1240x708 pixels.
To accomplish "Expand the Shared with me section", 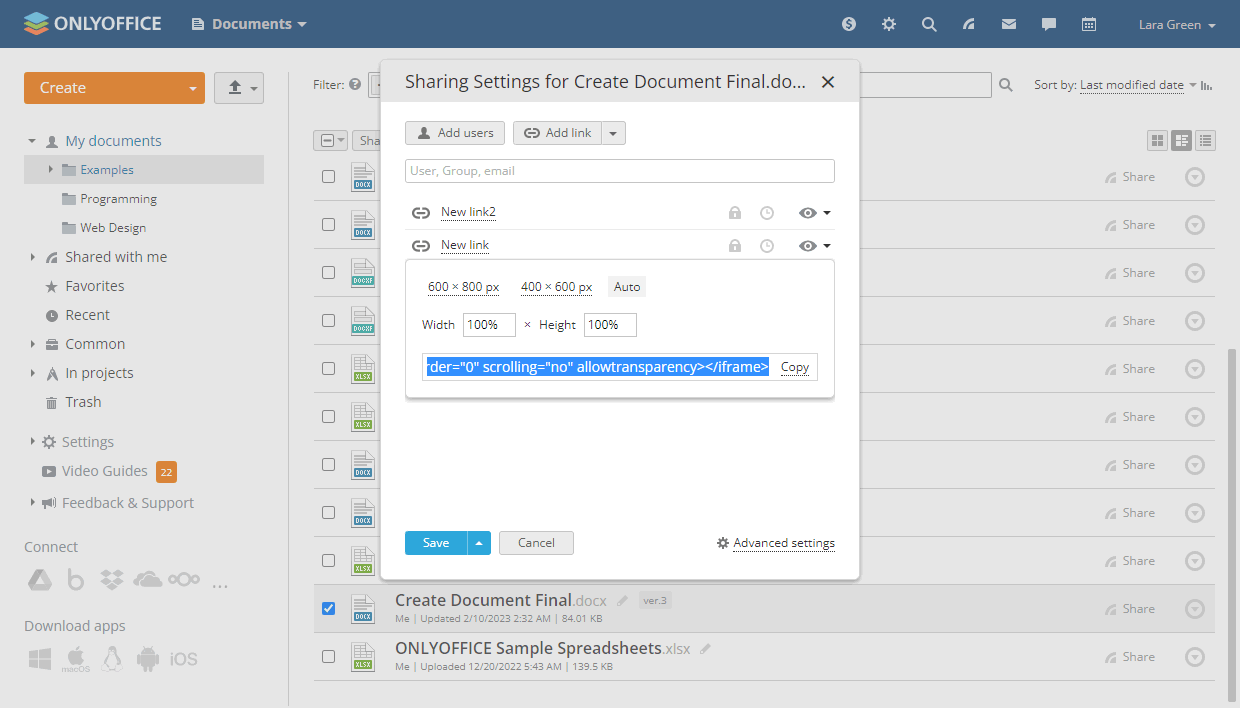I will coord(31,256).
